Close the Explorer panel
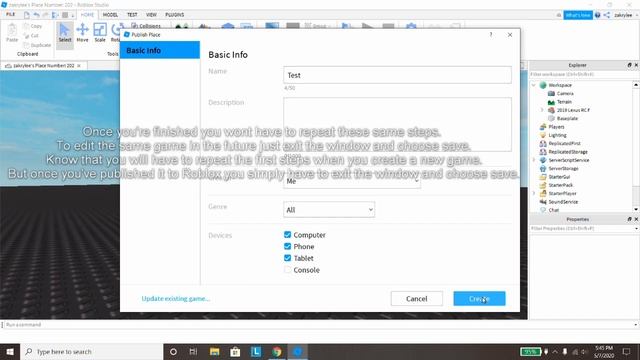The width and height of the screenshot is (640, 360). [x=636, y=65]
